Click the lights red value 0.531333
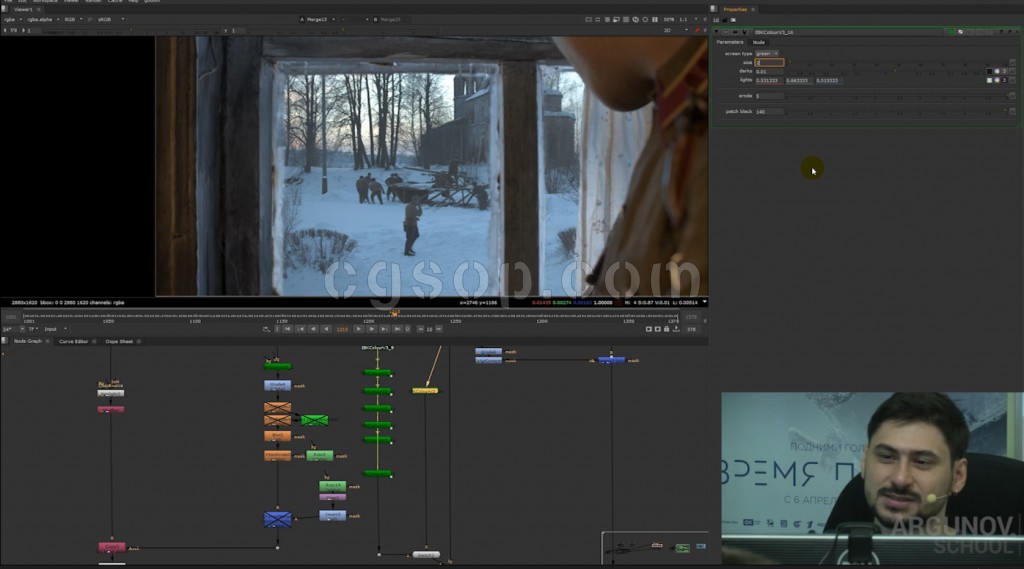1024x569 pixels. pyautogui.click(x=768, y=80)
